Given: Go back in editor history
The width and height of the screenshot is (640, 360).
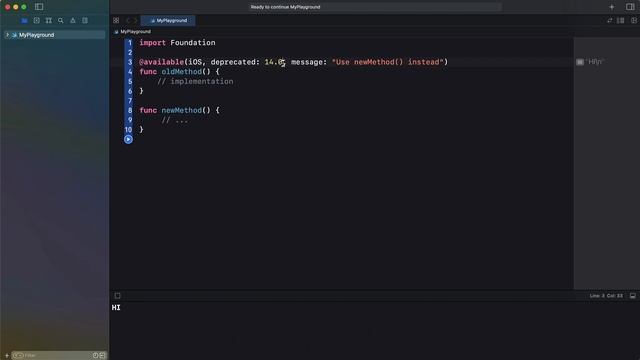Looking at the screenshot, I should pos(128,20).
